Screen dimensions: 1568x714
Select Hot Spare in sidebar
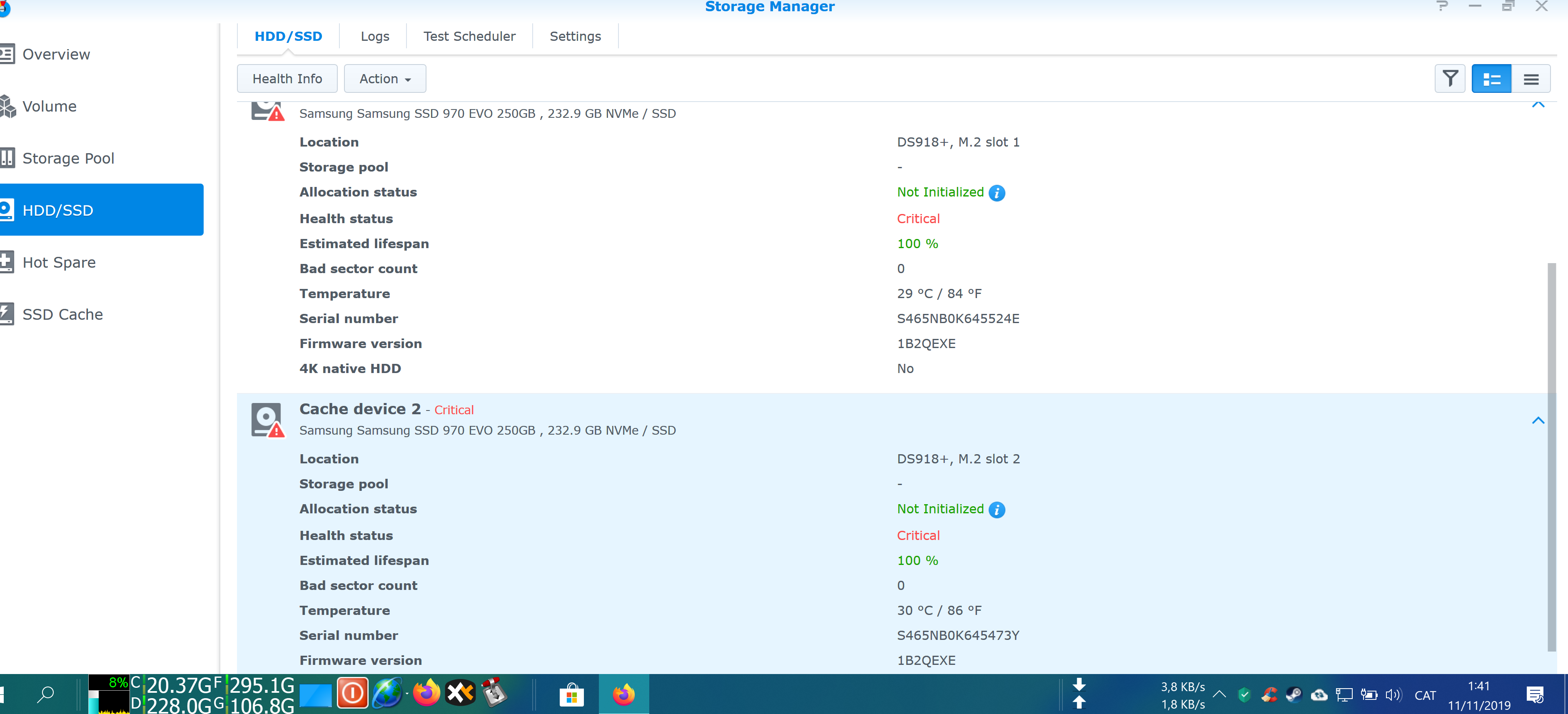click(58, 262)
